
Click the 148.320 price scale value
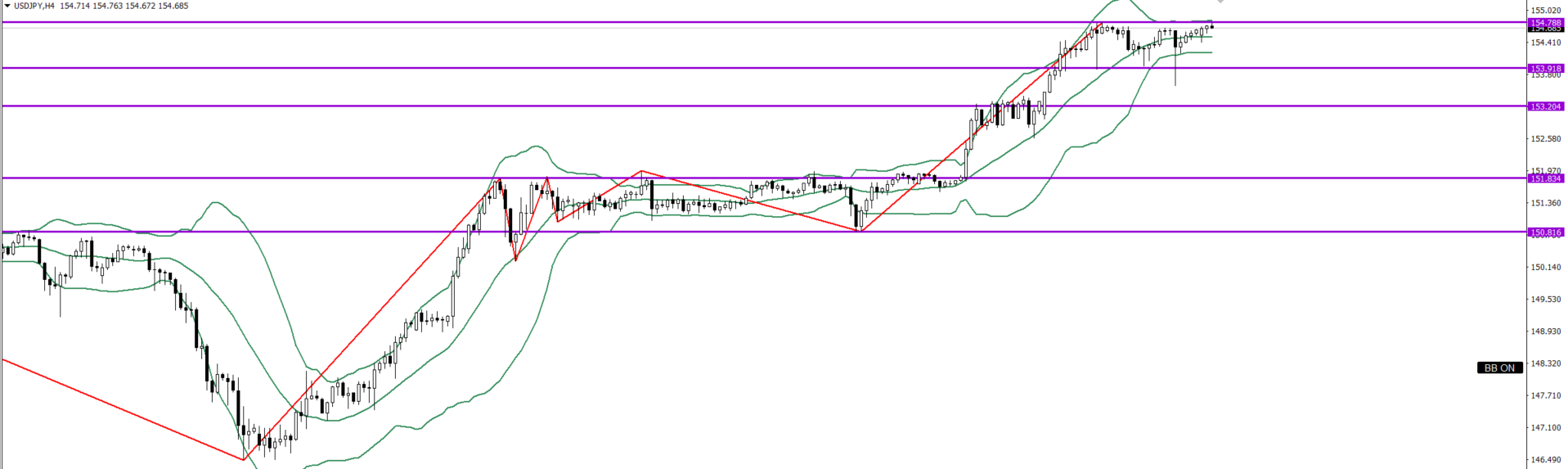coord(1546,363)
